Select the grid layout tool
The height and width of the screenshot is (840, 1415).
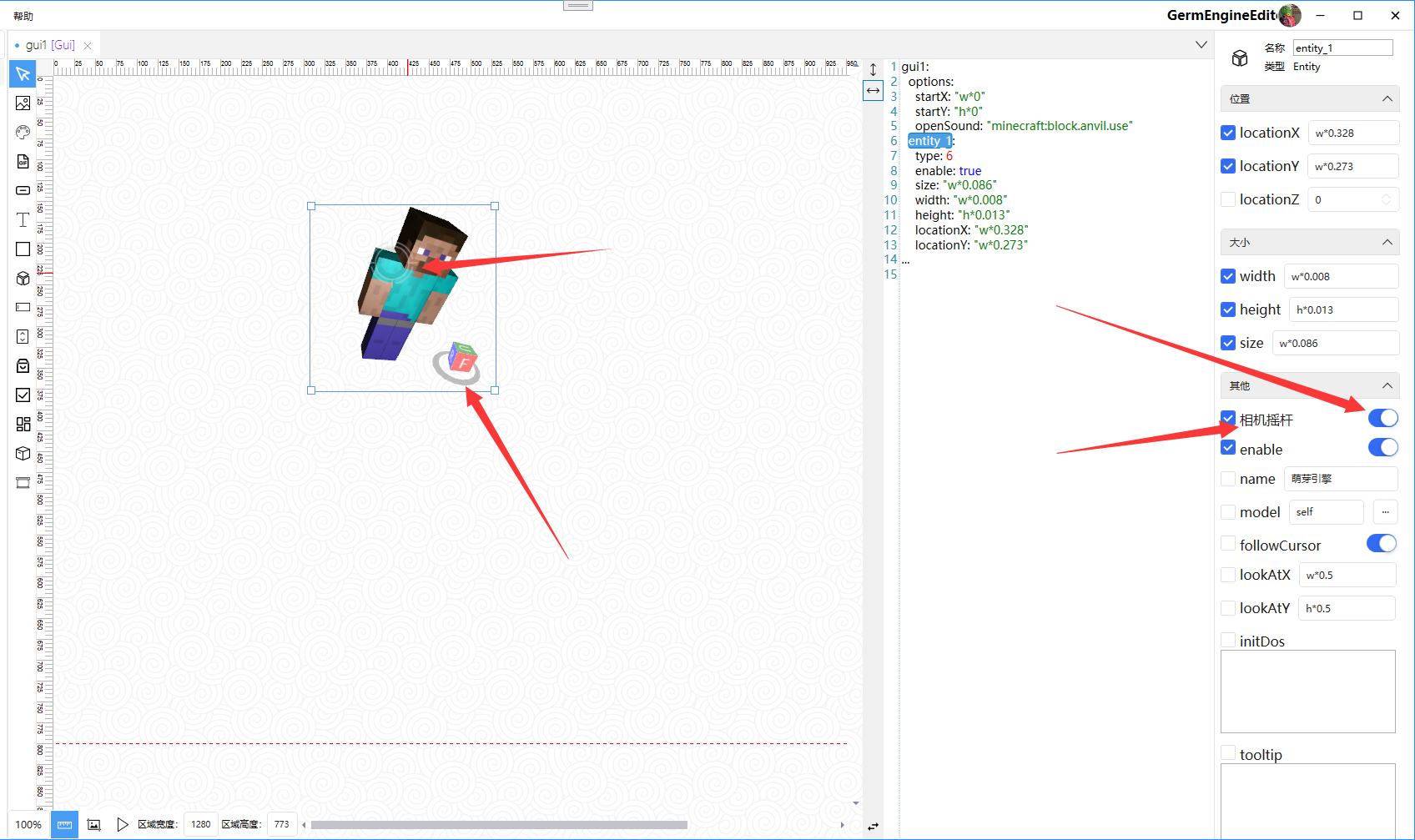[23, 424]
